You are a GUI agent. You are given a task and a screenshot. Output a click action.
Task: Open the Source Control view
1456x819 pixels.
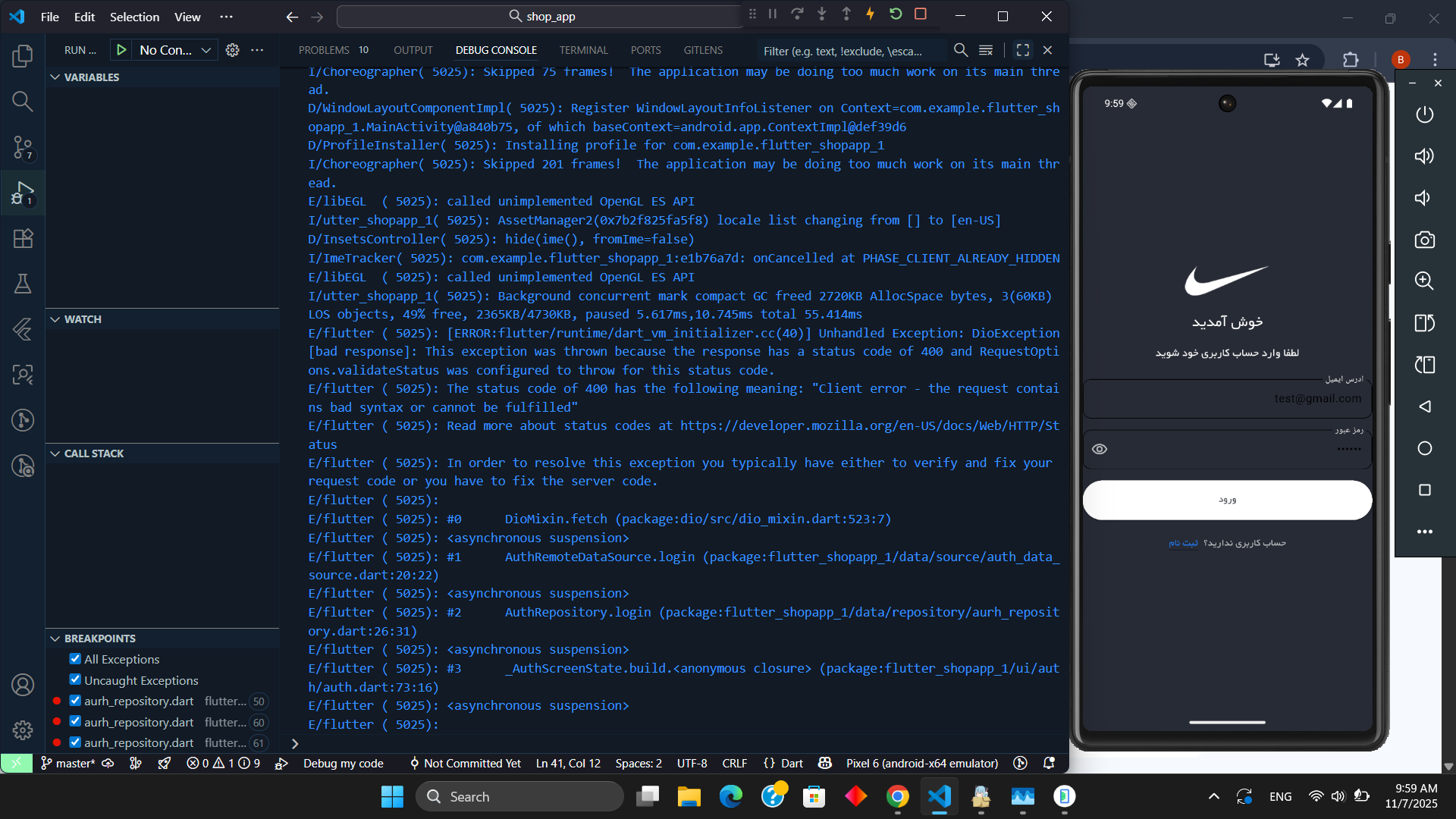pos(23,147)
